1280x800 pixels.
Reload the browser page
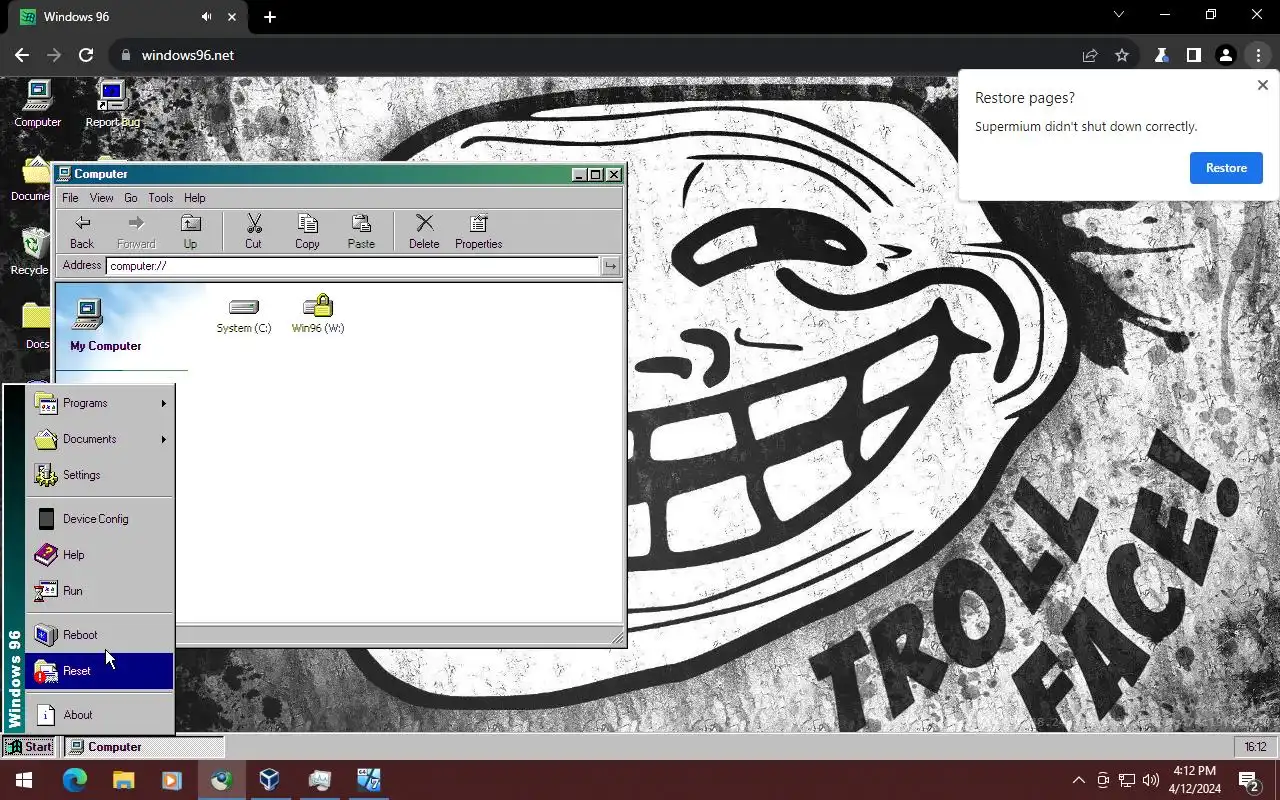click(86, 55)
